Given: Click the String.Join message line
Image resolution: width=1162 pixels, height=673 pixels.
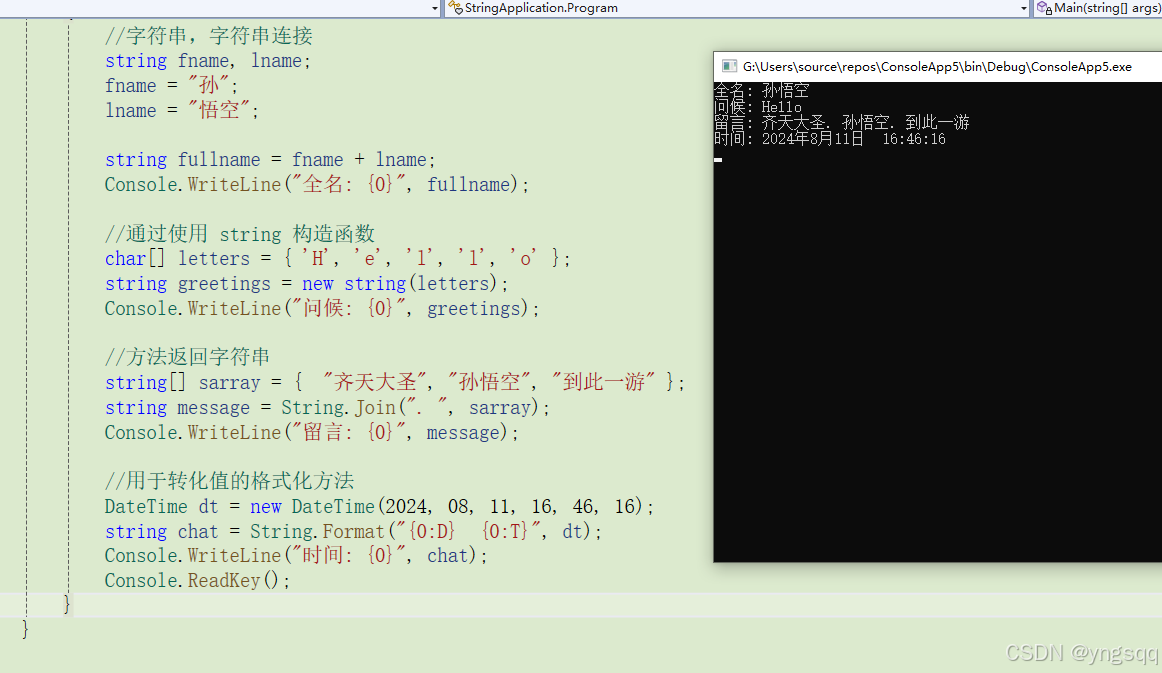Looking at the screenshot, I should point(327,408).
